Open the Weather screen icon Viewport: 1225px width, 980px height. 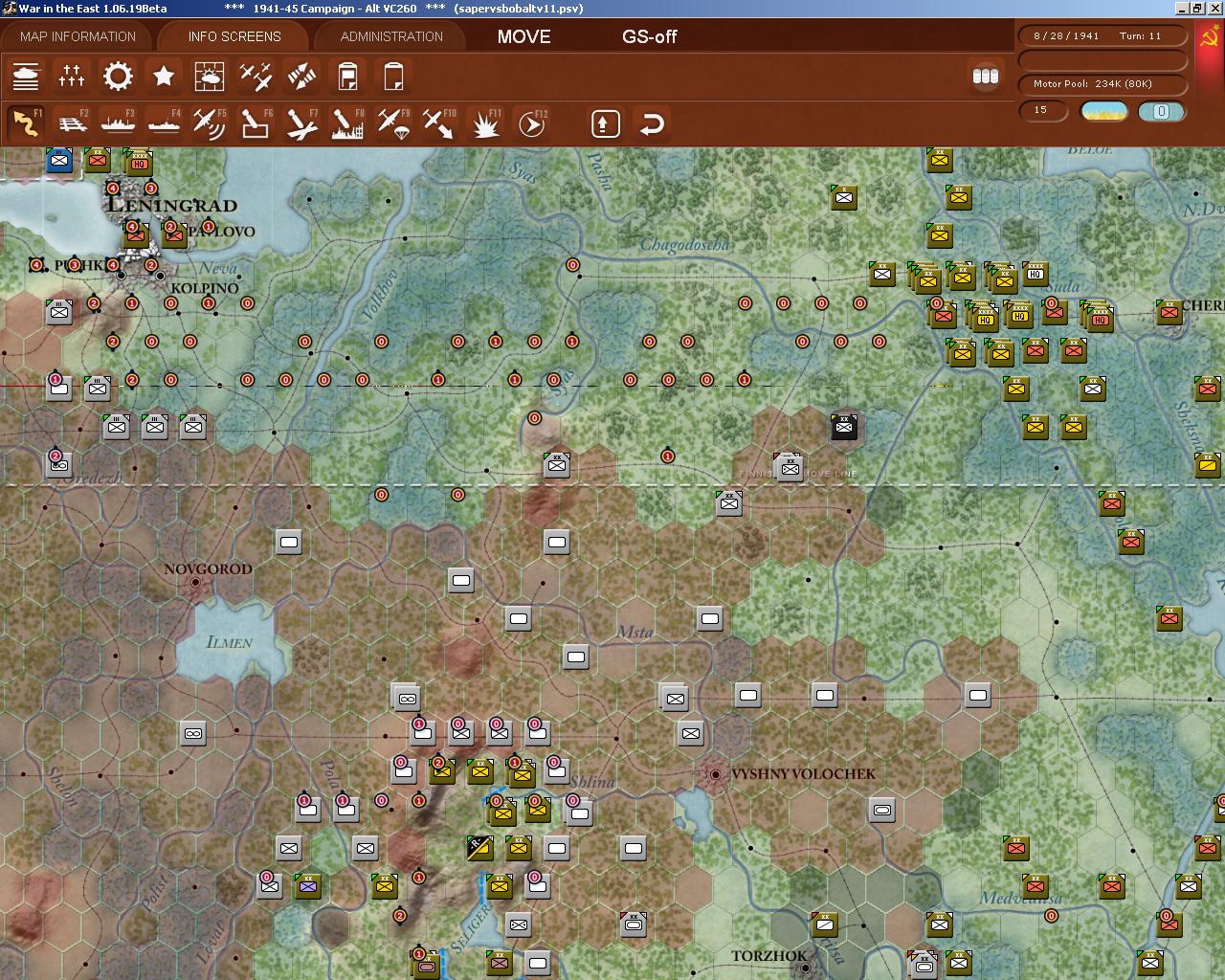coord(210,76)
